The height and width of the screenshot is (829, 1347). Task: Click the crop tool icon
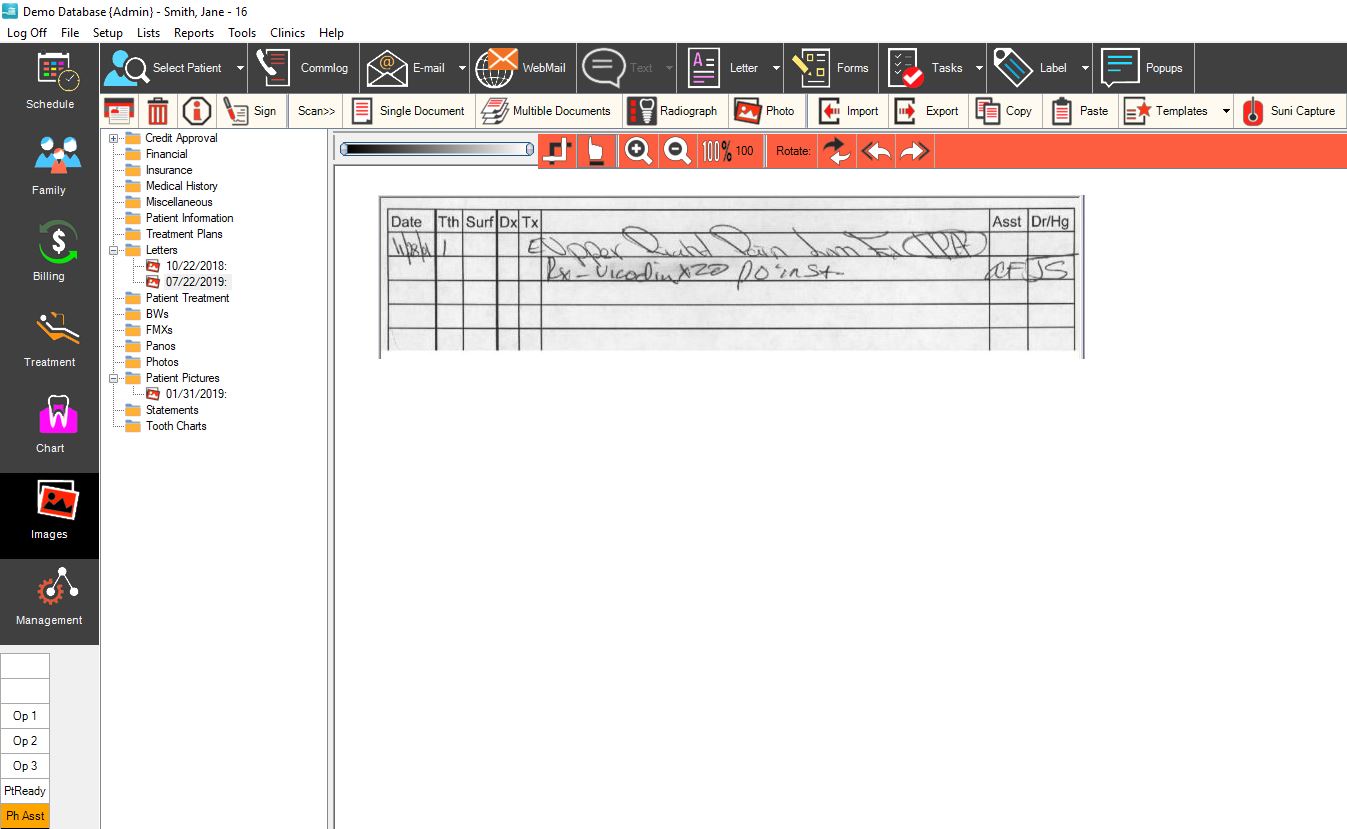point(557,150)
